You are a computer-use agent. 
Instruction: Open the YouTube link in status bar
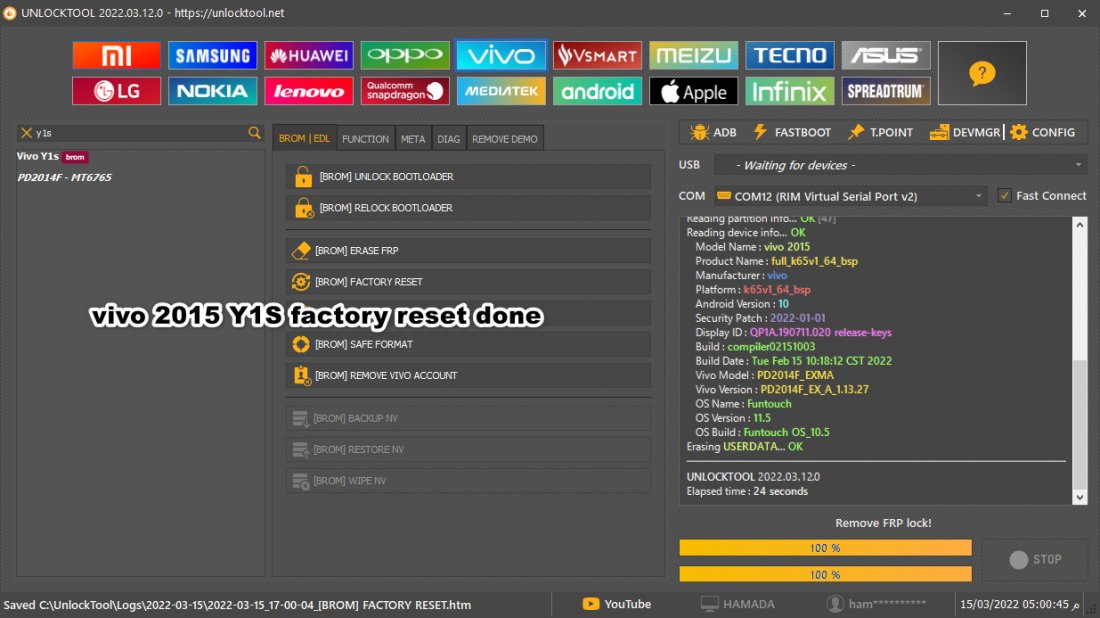click(x=617, y=604)
